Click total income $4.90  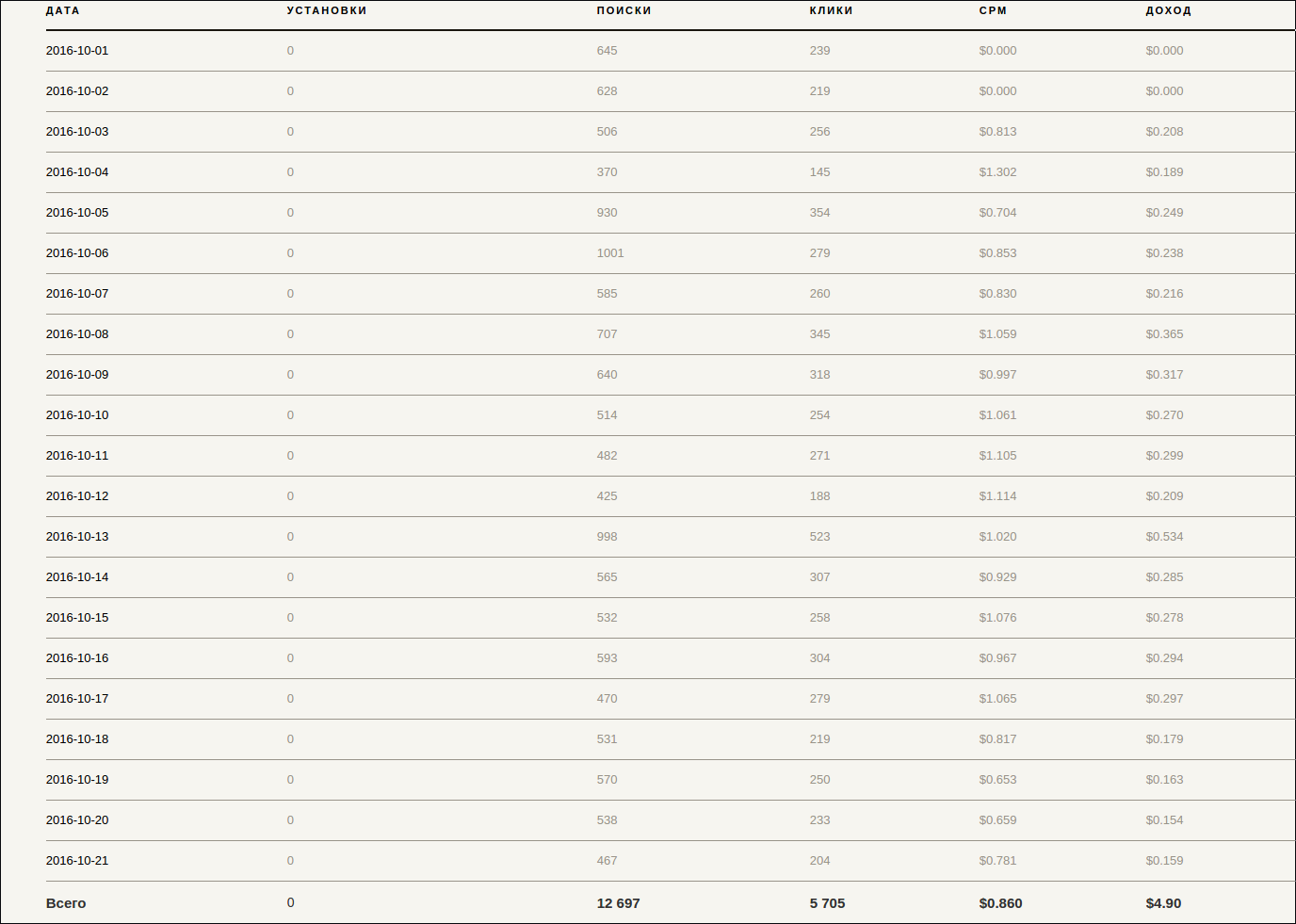pyautogui.click(x=1163, y=903)
